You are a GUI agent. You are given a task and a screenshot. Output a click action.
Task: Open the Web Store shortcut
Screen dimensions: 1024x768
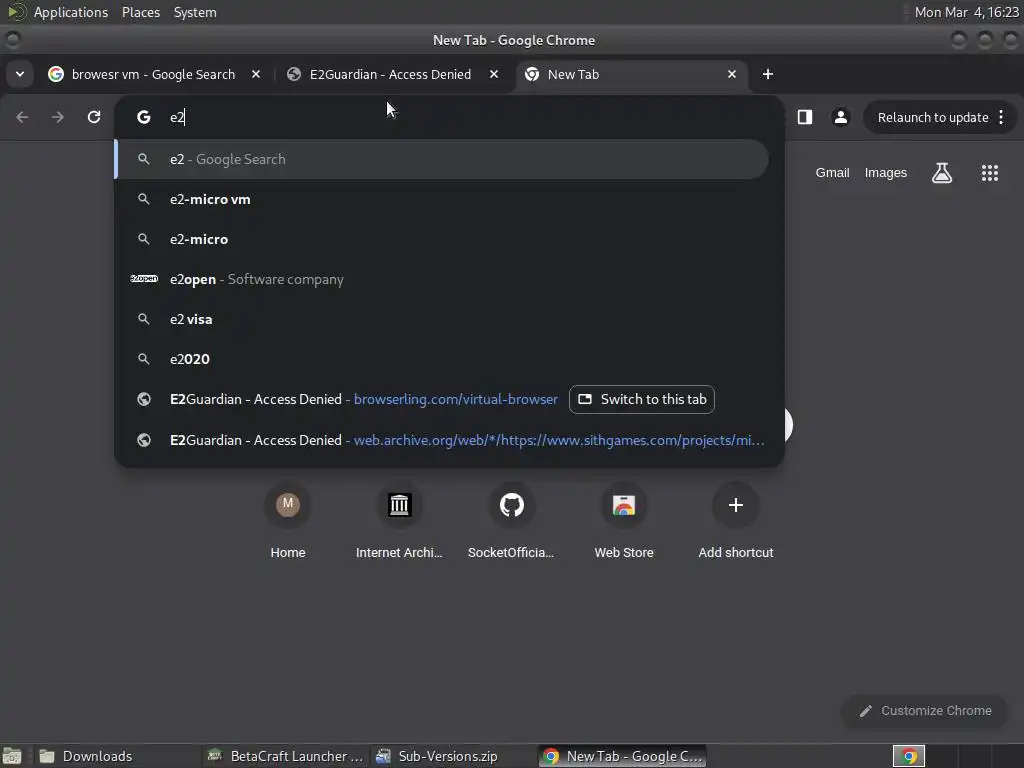[624, 522]
